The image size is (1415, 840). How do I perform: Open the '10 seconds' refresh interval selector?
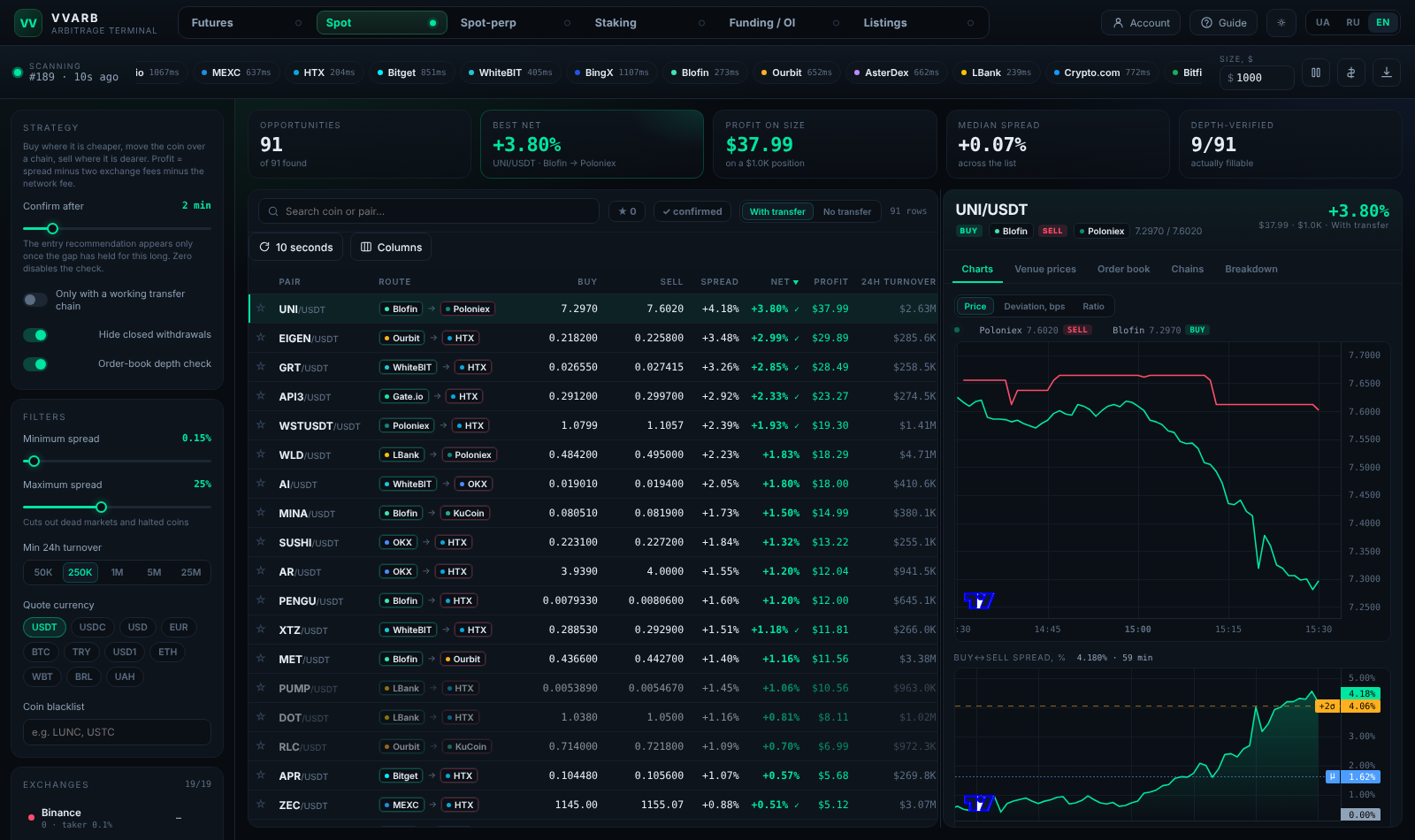296,247
